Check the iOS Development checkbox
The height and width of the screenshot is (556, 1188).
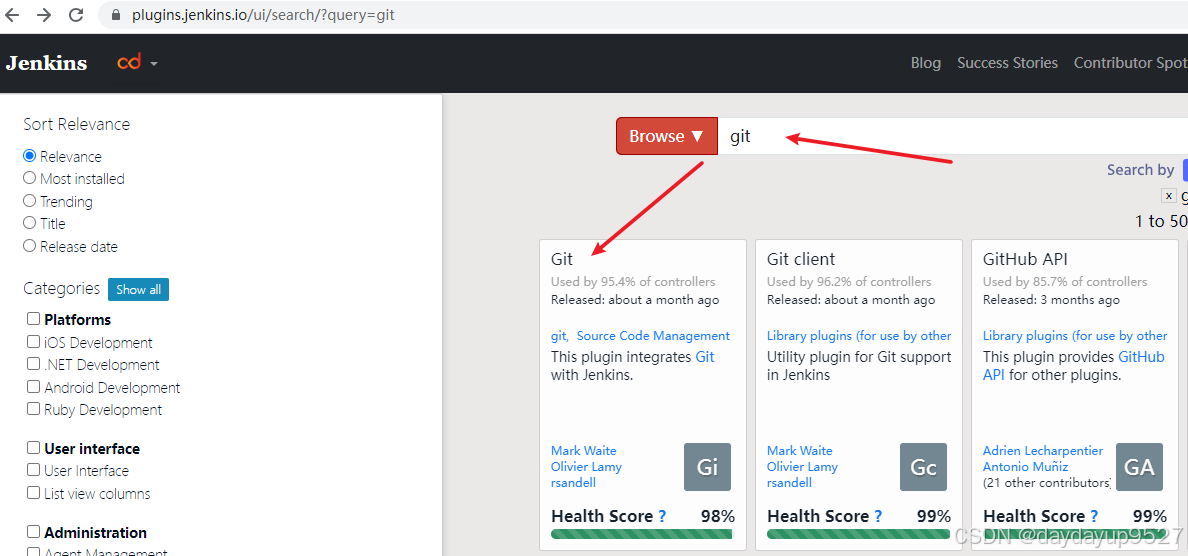[33, 342]
